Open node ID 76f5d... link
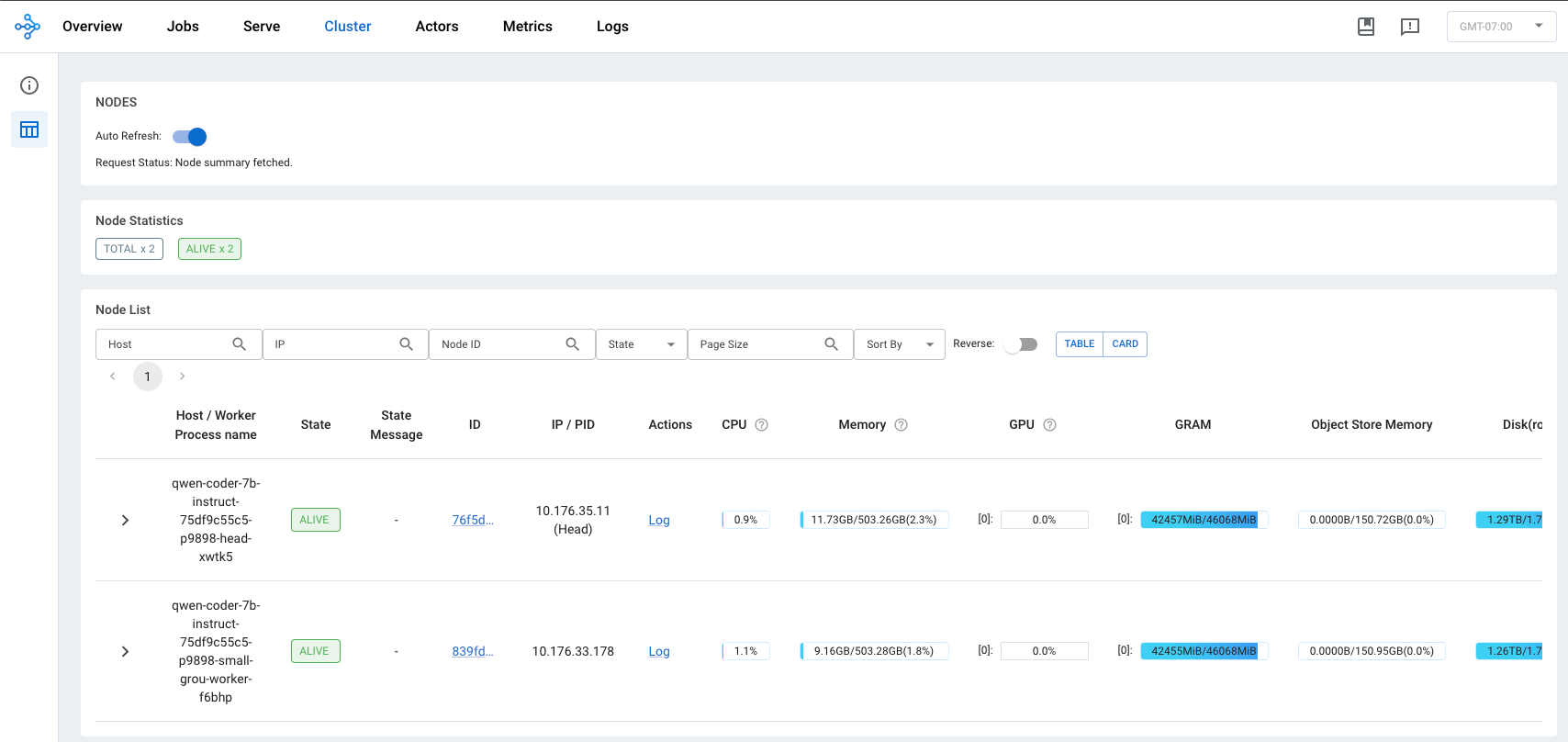 pos(473,521)
